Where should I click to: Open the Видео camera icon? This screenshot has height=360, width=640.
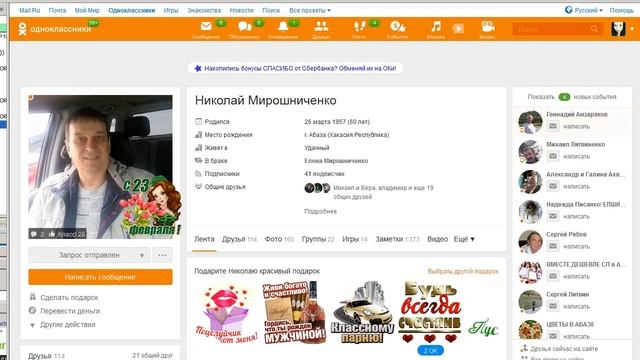(x=487, y=27)
